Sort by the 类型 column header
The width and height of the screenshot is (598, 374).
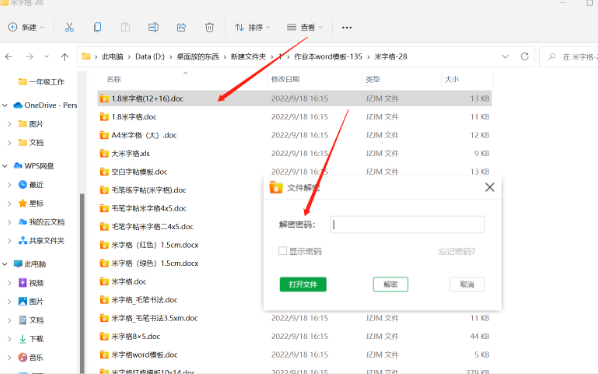373,79
